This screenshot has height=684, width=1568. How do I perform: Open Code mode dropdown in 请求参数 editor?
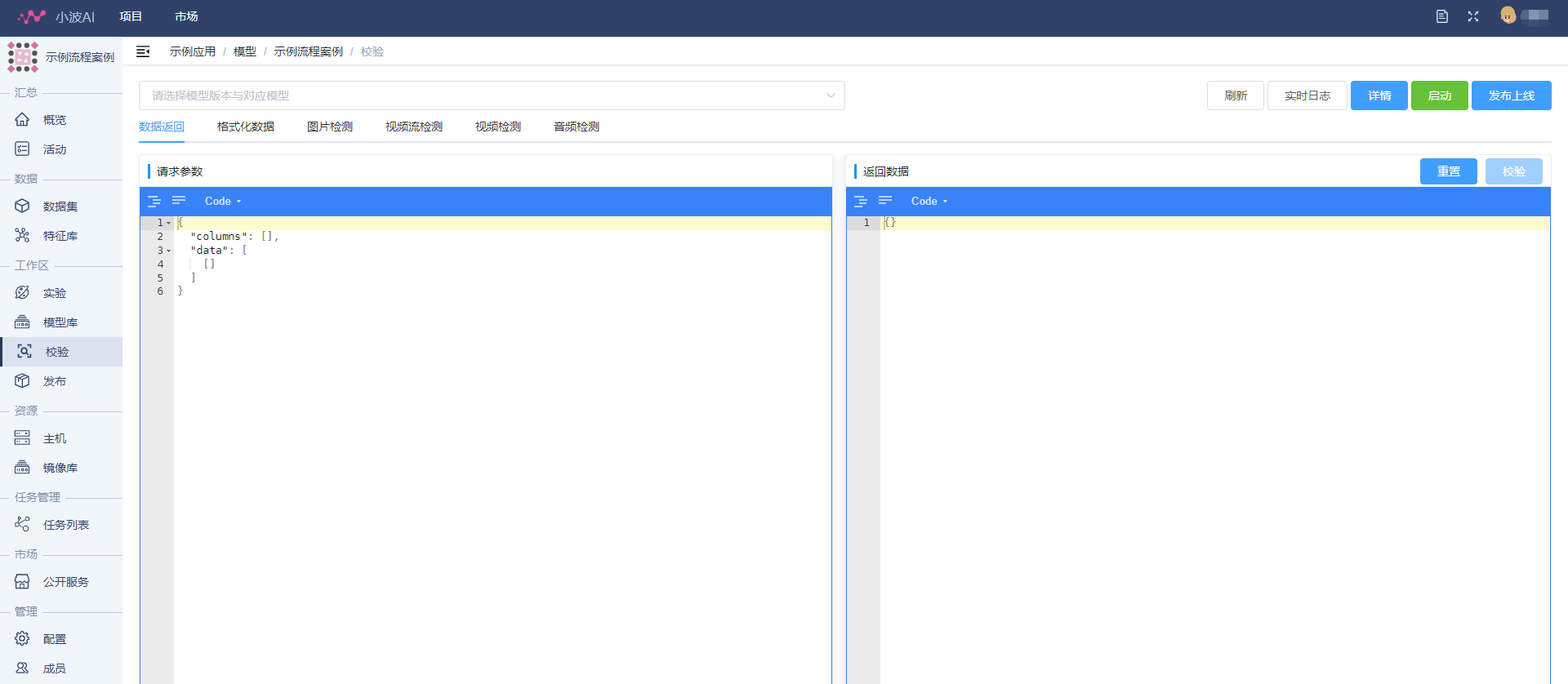pyautogui.click(x=223, y=201)
